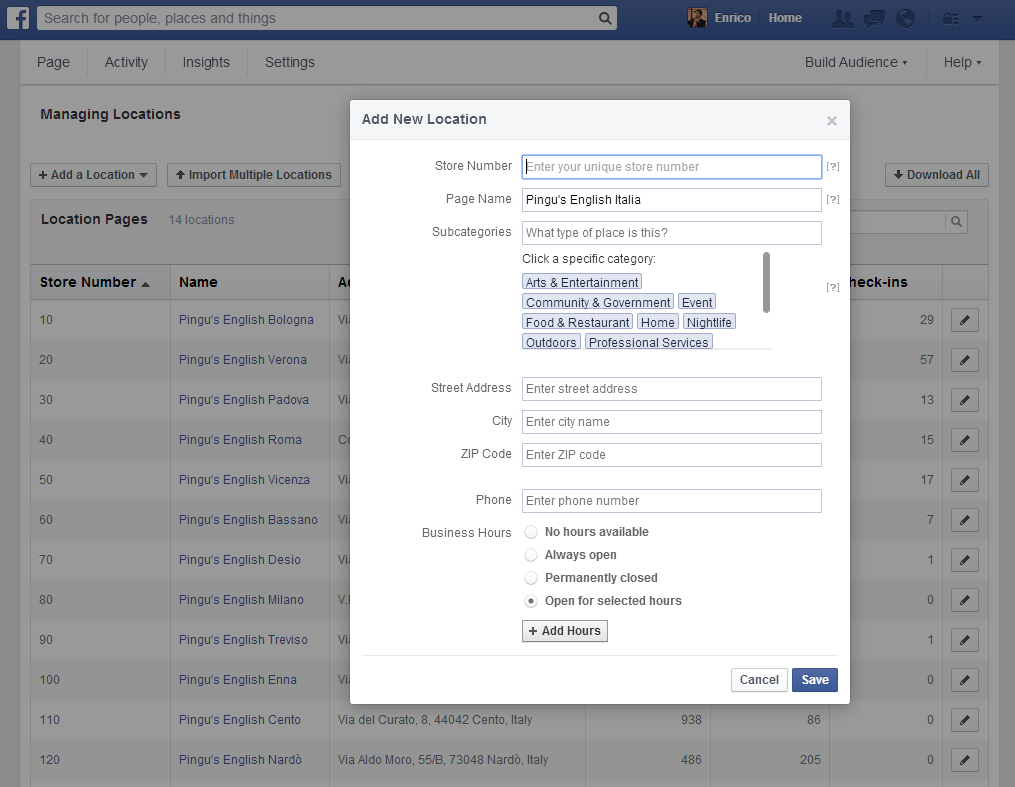Choose Professional Services category

[x=649, y=342]
